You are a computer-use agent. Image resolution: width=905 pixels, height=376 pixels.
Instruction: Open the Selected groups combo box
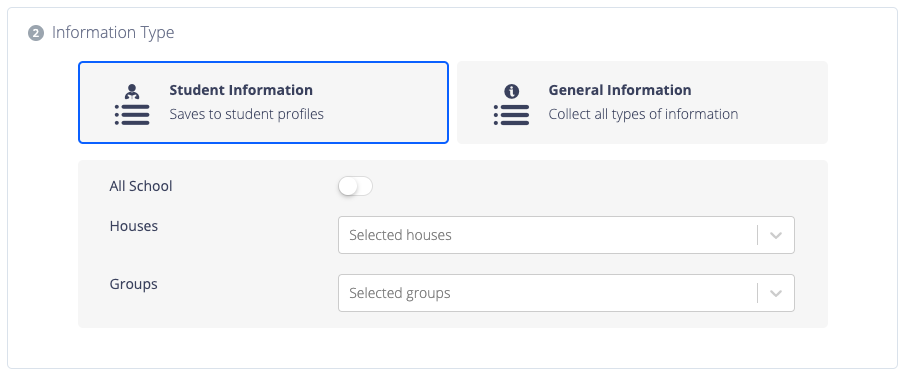tap(566, 293)
